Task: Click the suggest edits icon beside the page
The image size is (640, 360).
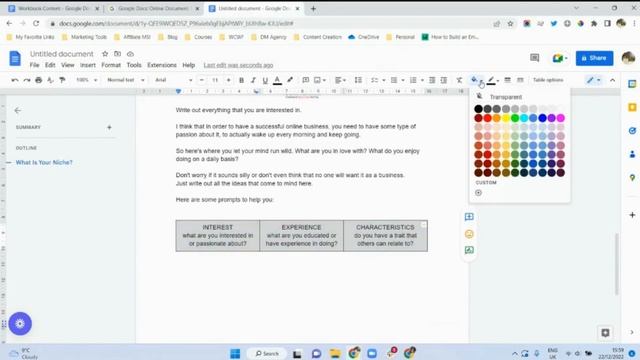Action: 469,250
